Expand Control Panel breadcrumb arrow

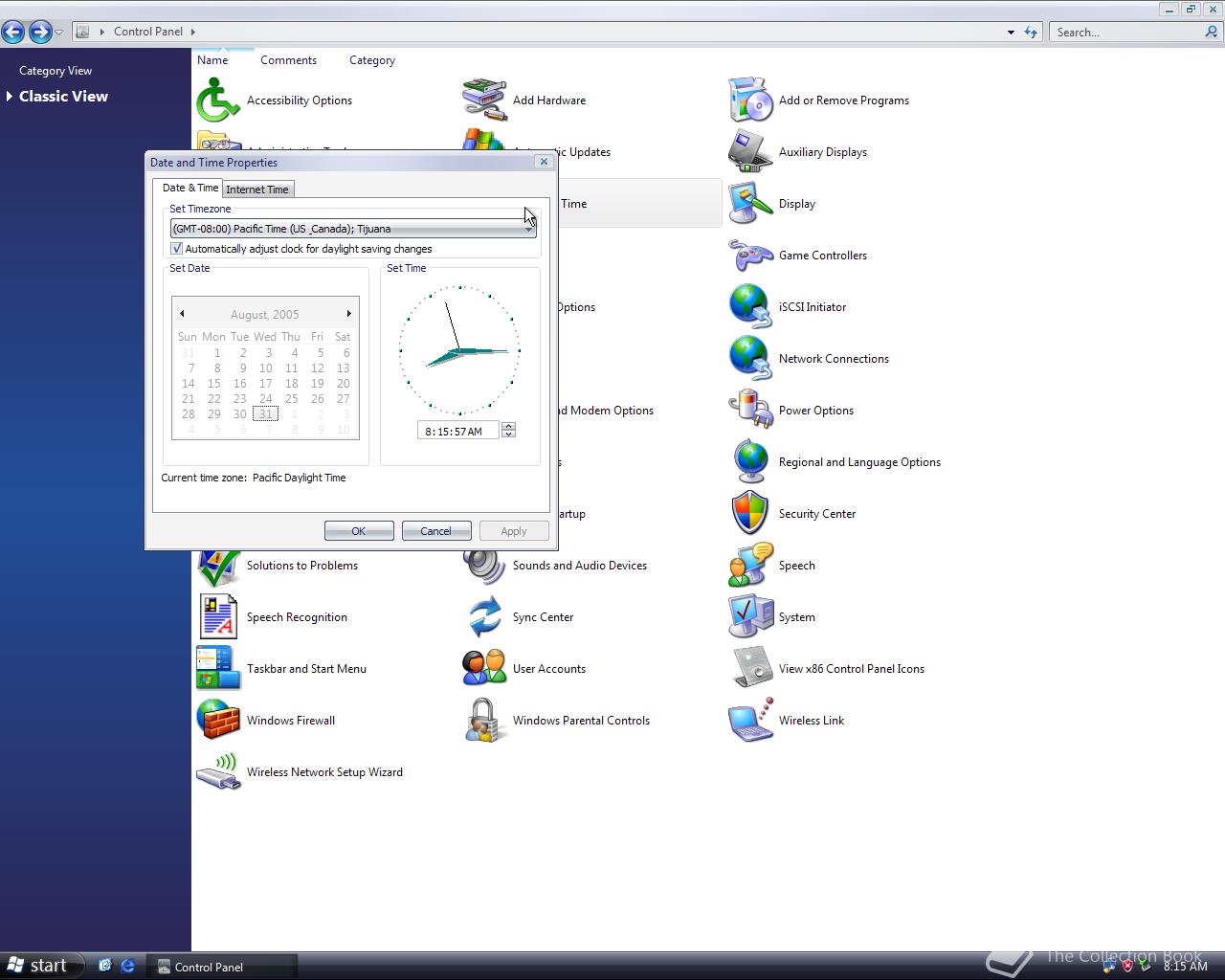tap(192, 32)
